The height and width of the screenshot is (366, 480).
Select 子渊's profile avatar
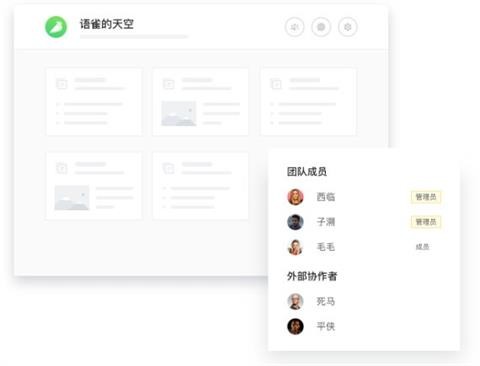click(295, 222)
